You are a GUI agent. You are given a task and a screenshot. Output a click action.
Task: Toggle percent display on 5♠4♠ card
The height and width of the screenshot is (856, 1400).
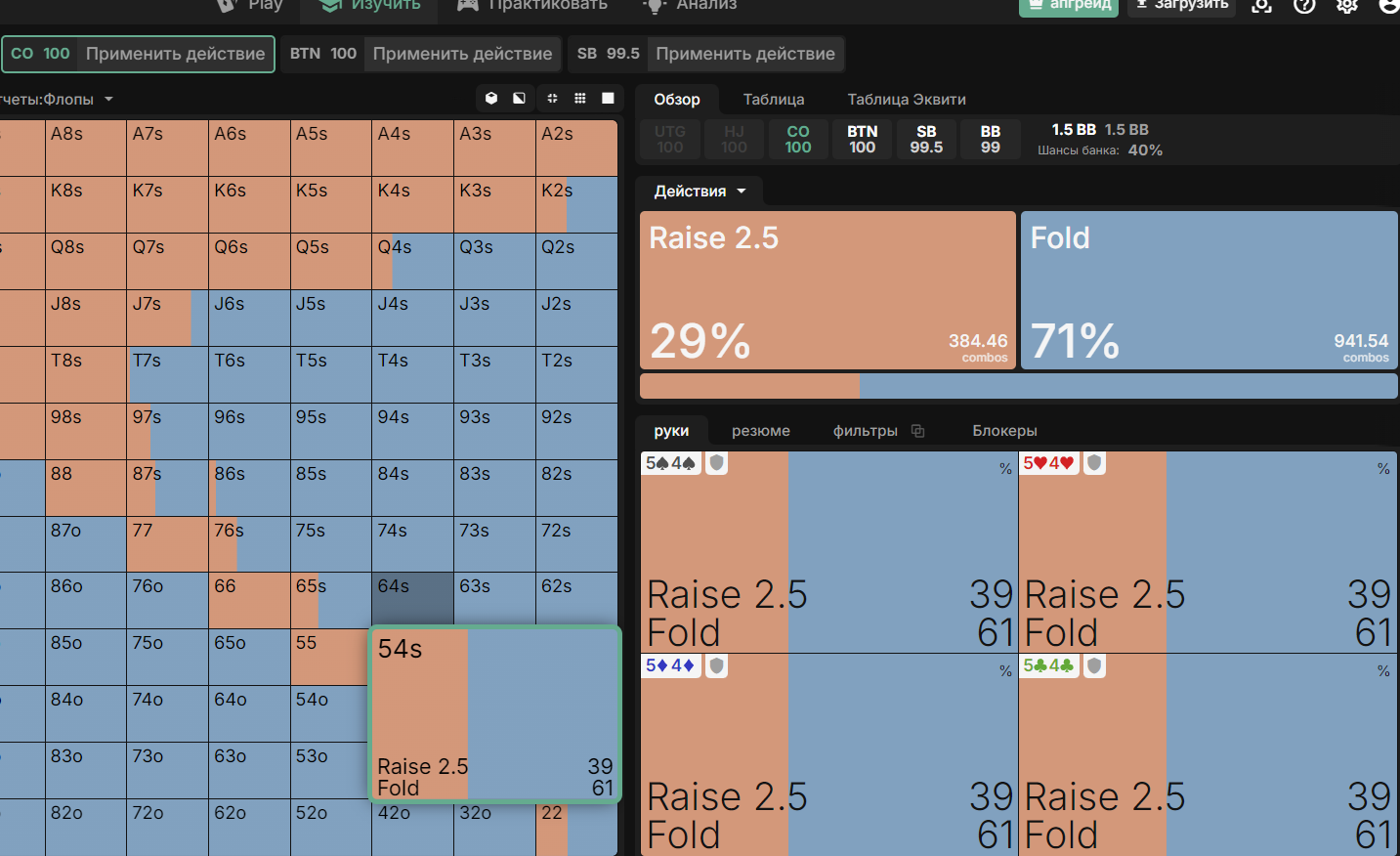[1005, 469]
